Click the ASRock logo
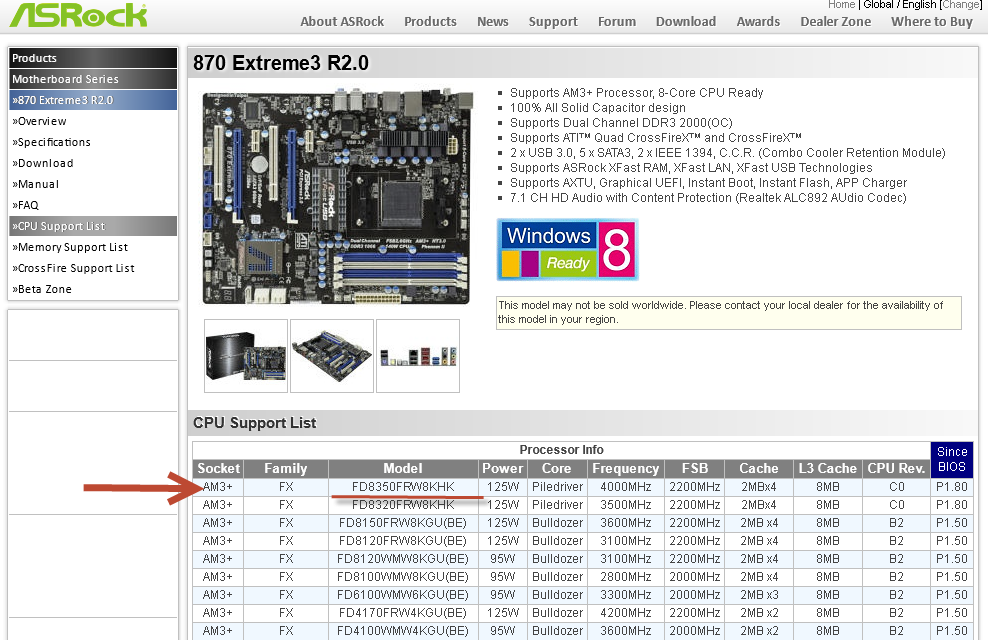The width and height of the screenshot is (988, 640). 78,14
